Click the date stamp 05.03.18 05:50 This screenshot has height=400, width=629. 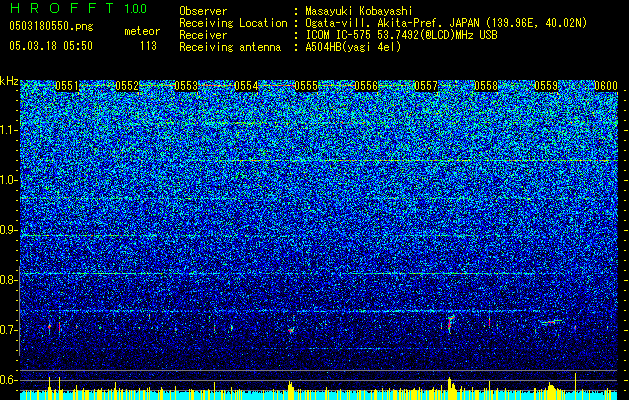[51, 46]
